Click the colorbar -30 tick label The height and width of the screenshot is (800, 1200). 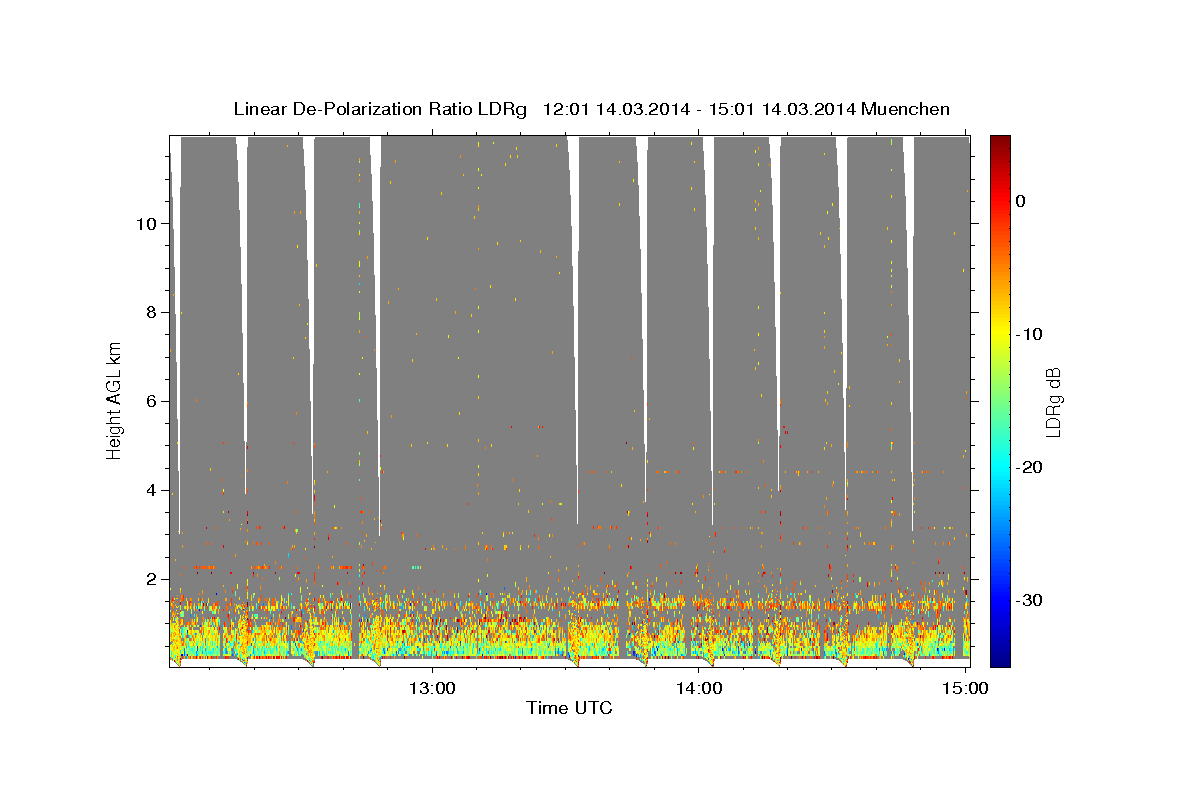point(1029,600)
